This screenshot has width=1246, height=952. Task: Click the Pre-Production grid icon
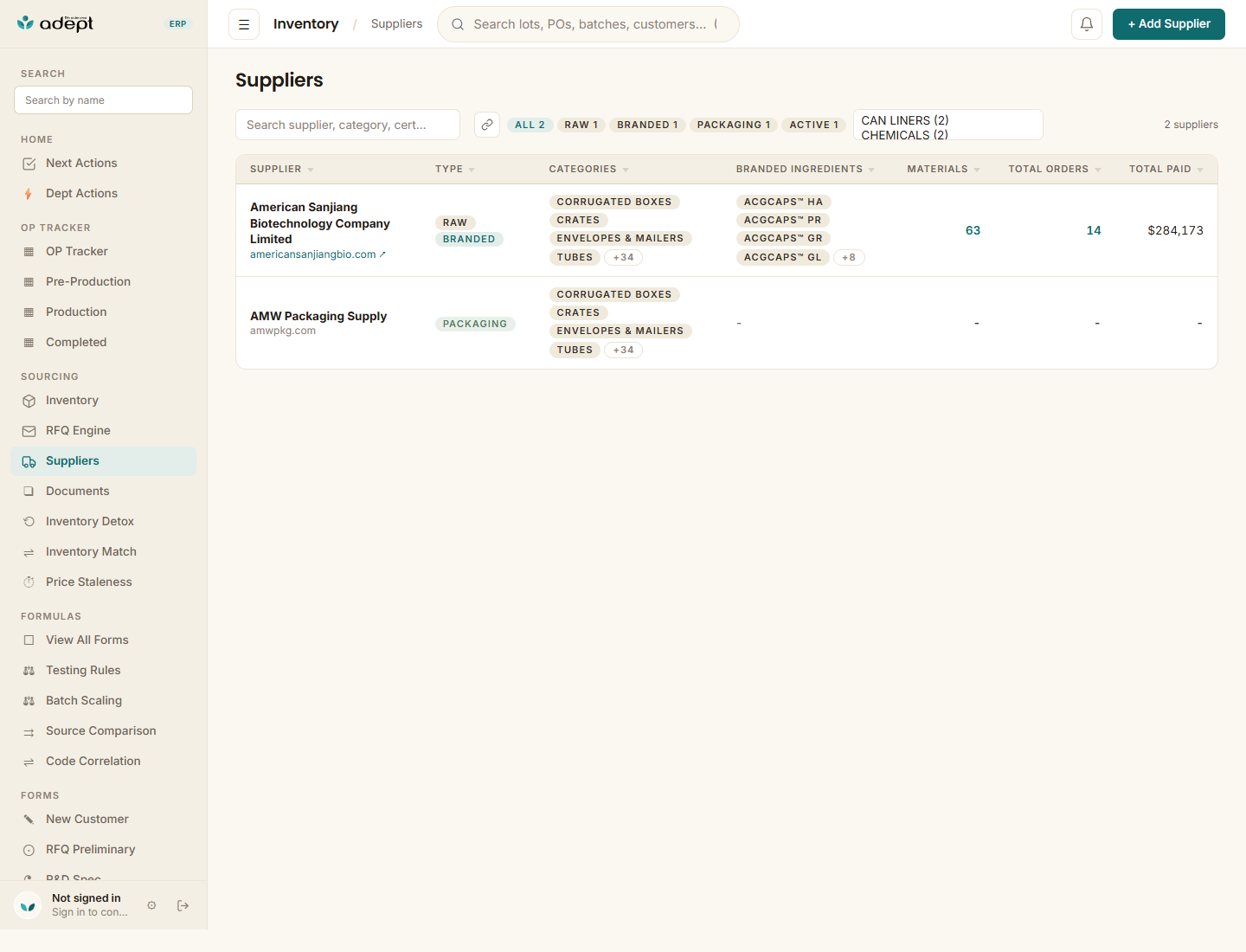click(x=29, y=282)
